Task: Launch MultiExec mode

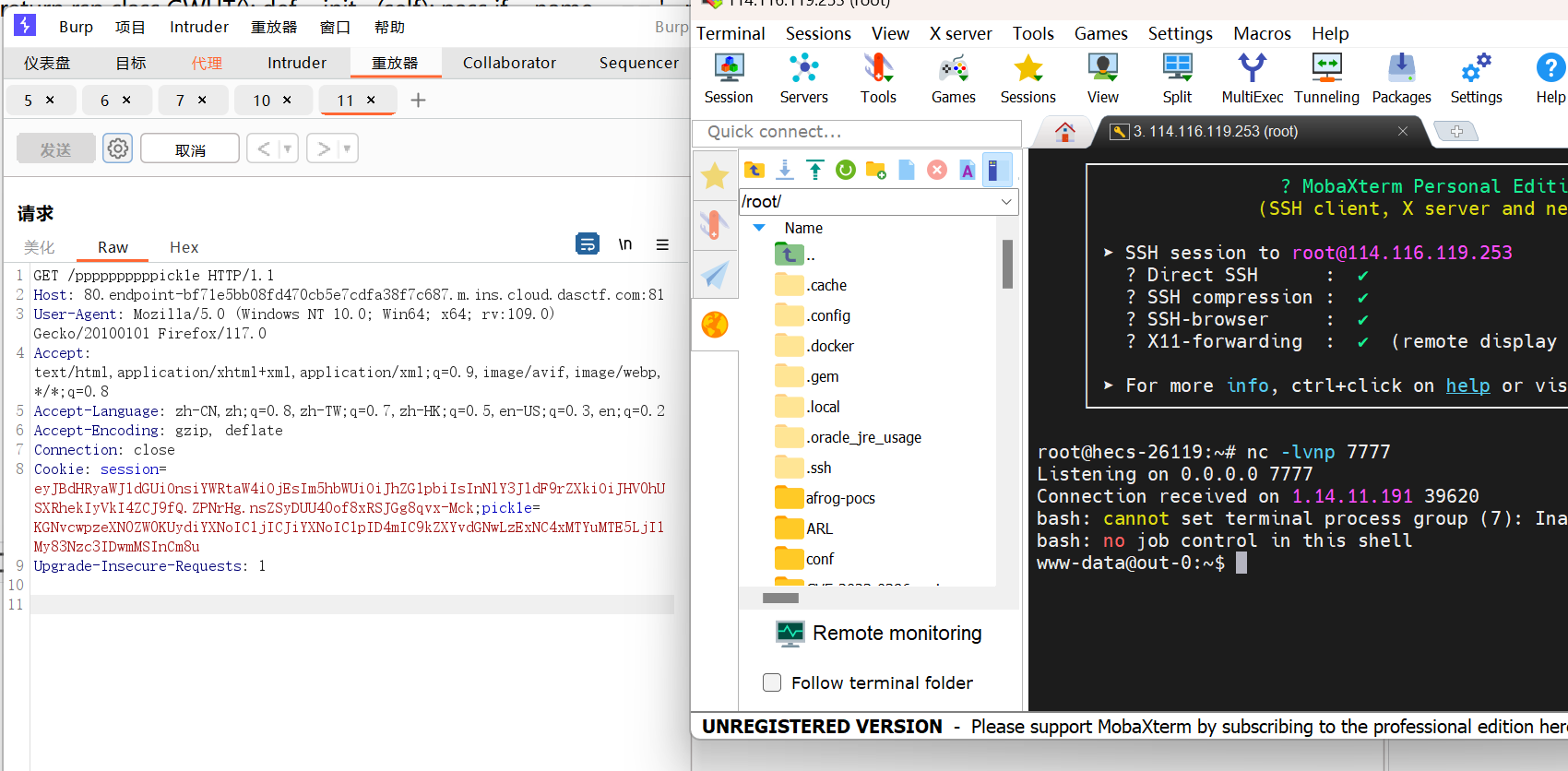Action: click(x=1253, y=78)
